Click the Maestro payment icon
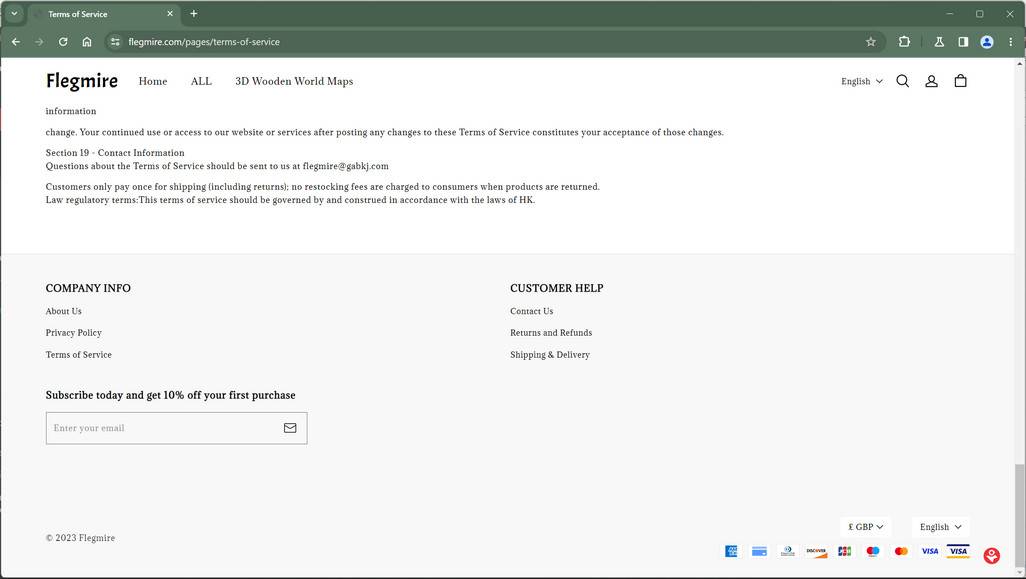1026x579 pixels. point(873,552)
